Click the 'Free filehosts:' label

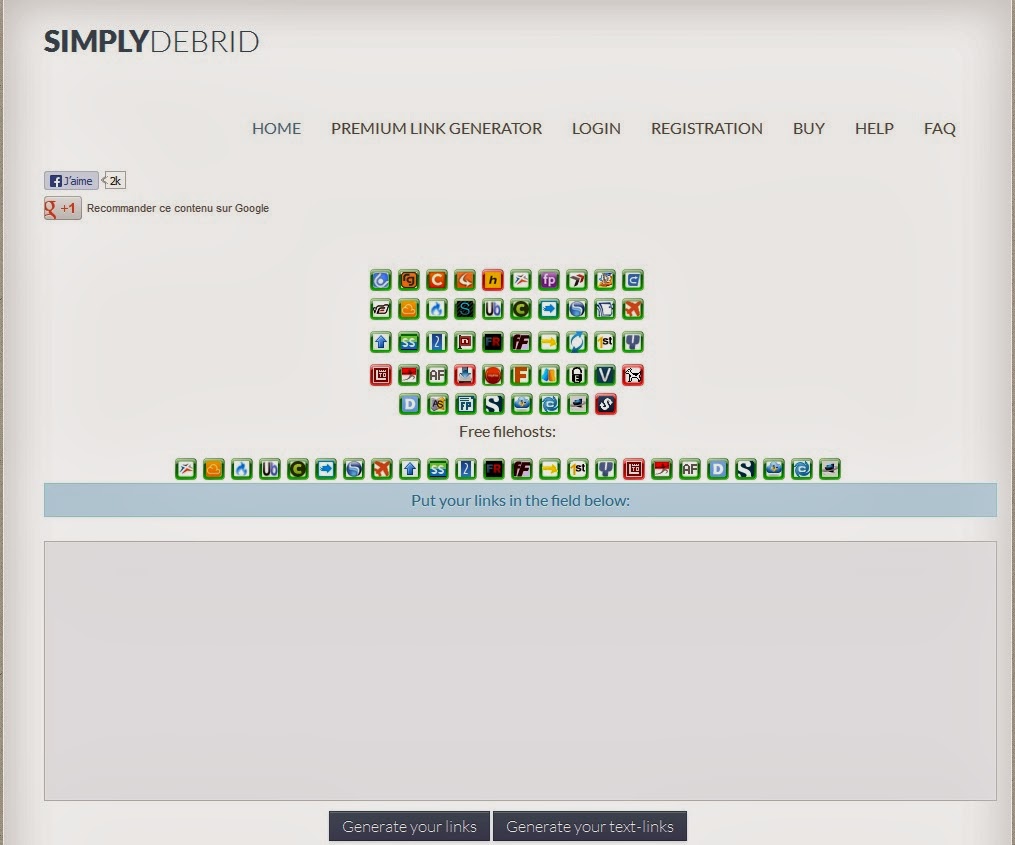[x=508, y=432]
